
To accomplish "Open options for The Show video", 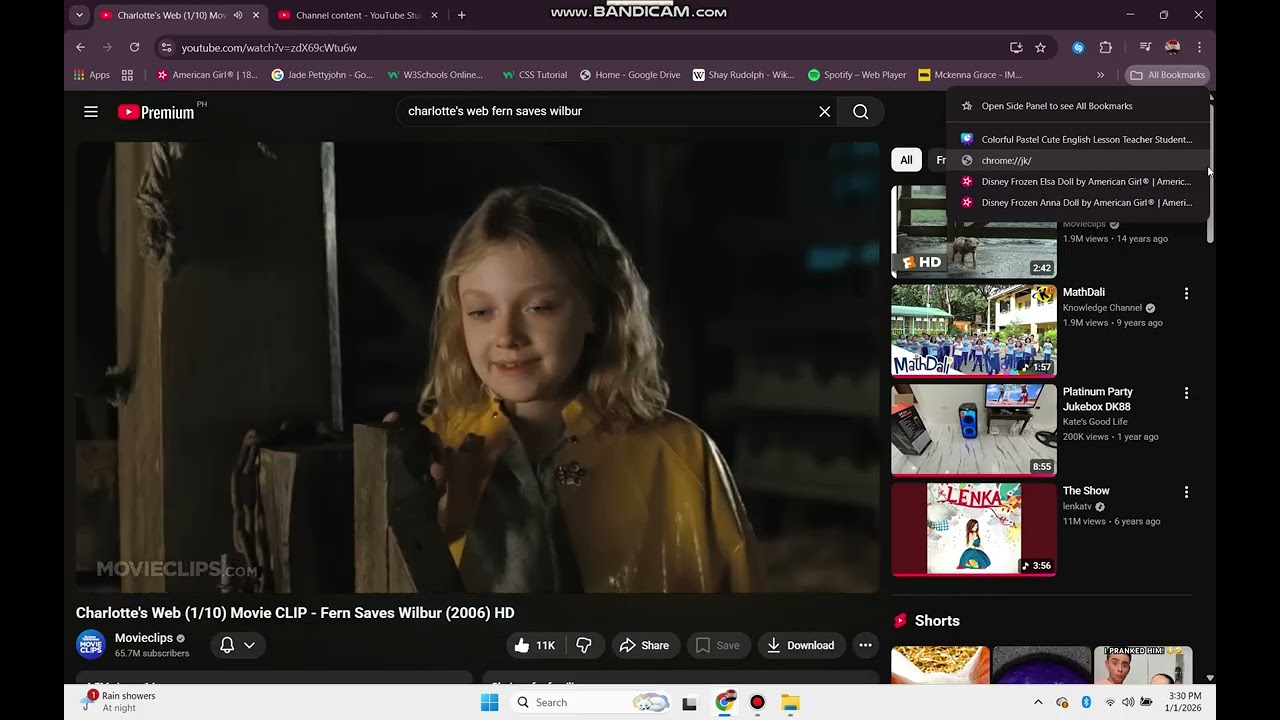I will [x=1187, y=493].
